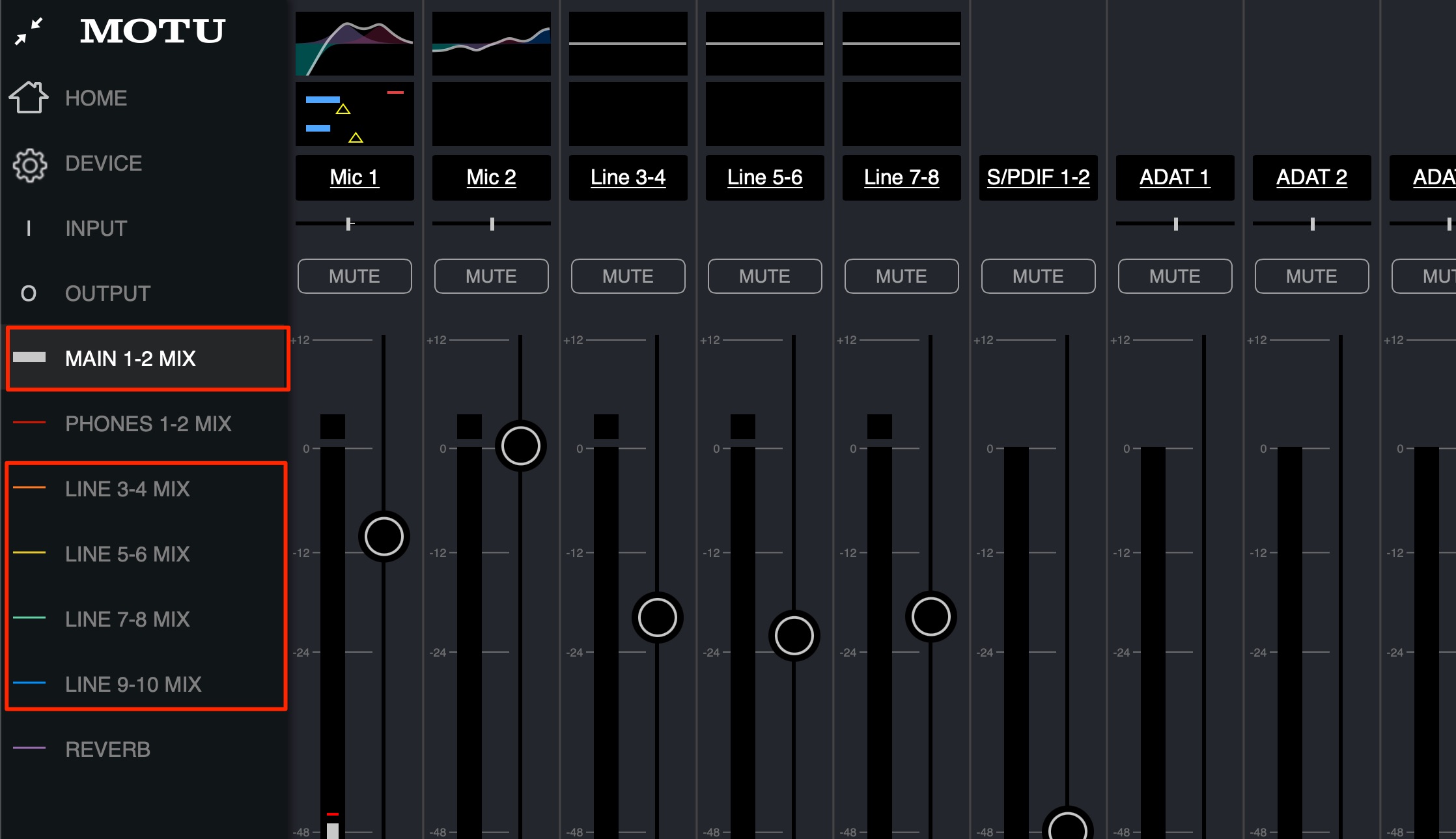Click the Mic 2 pan slider
The width and height of the screenshot is (1456, 839).
pos(492,223)
